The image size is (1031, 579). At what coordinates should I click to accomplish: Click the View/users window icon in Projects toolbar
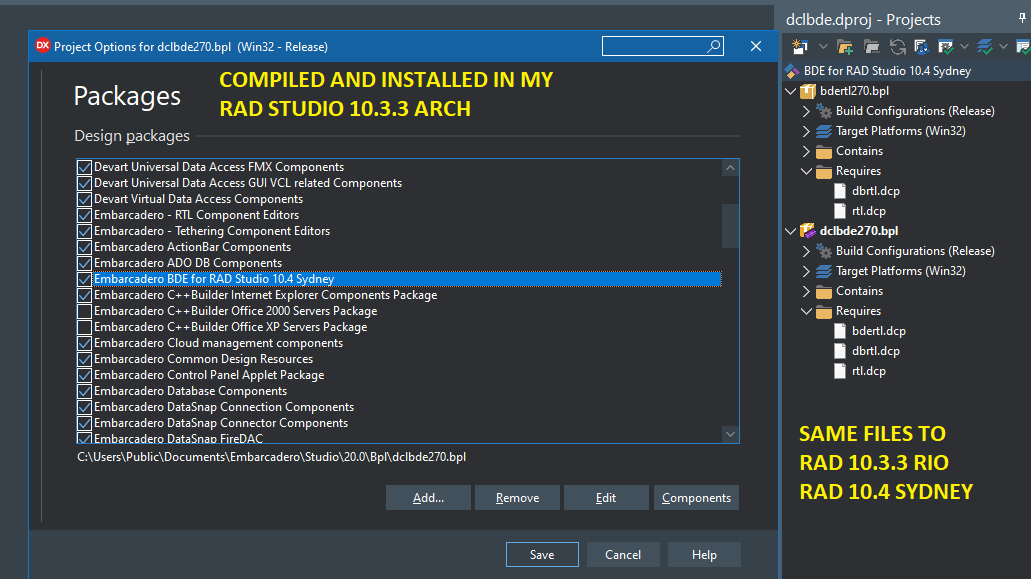tap(921, 47)
